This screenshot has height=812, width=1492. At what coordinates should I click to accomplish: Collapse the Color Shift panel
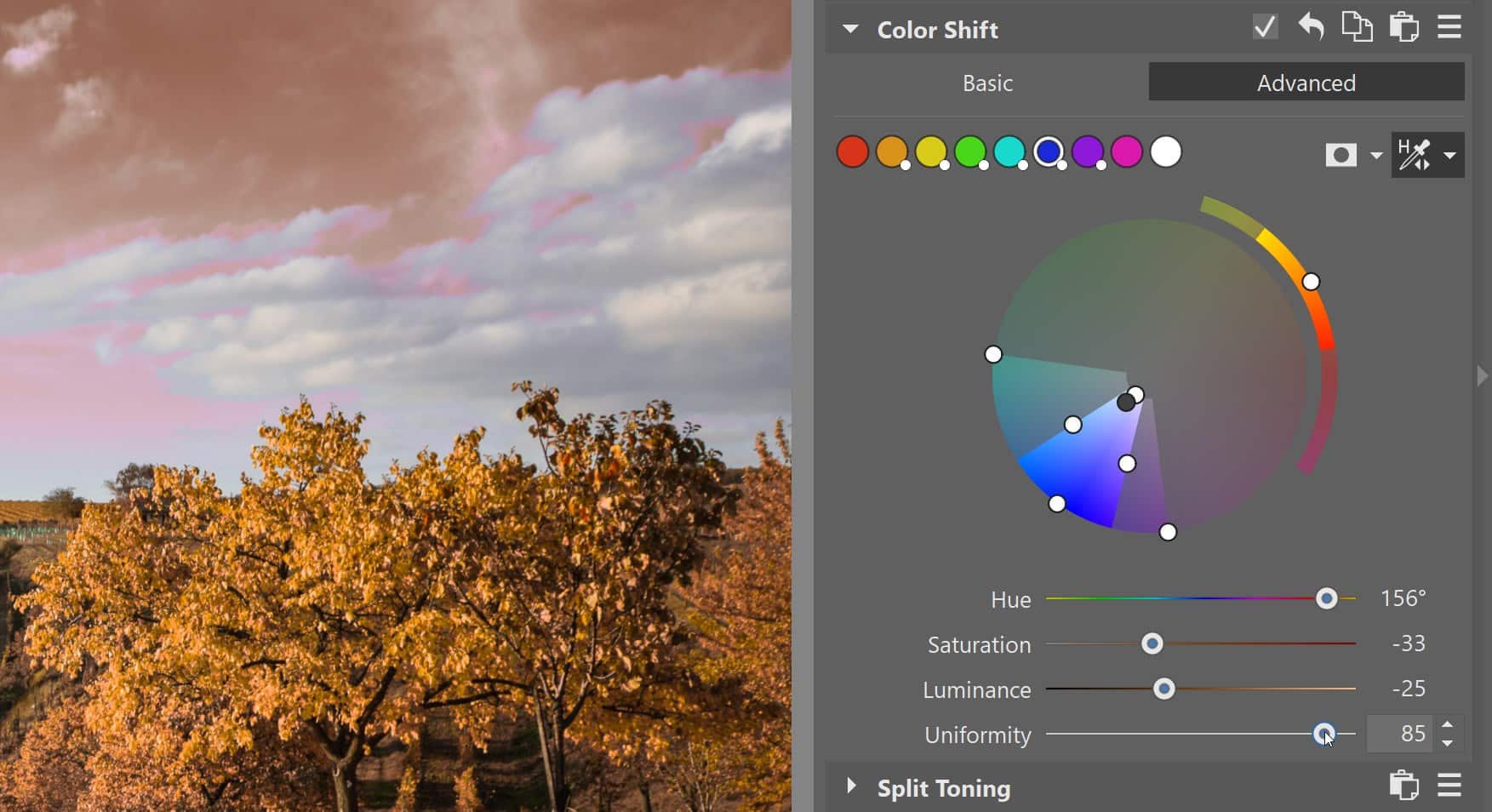(850, 29)
